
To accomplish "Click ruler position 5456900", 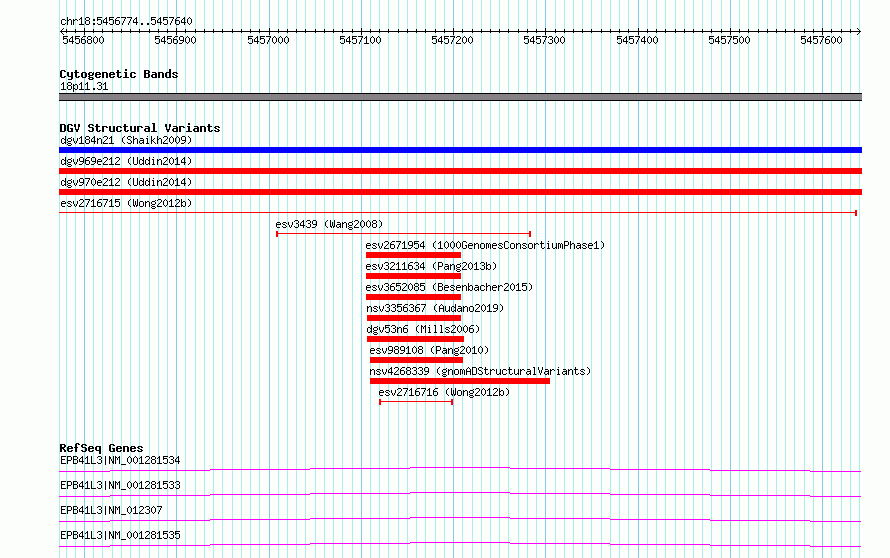I will [175, 40].
